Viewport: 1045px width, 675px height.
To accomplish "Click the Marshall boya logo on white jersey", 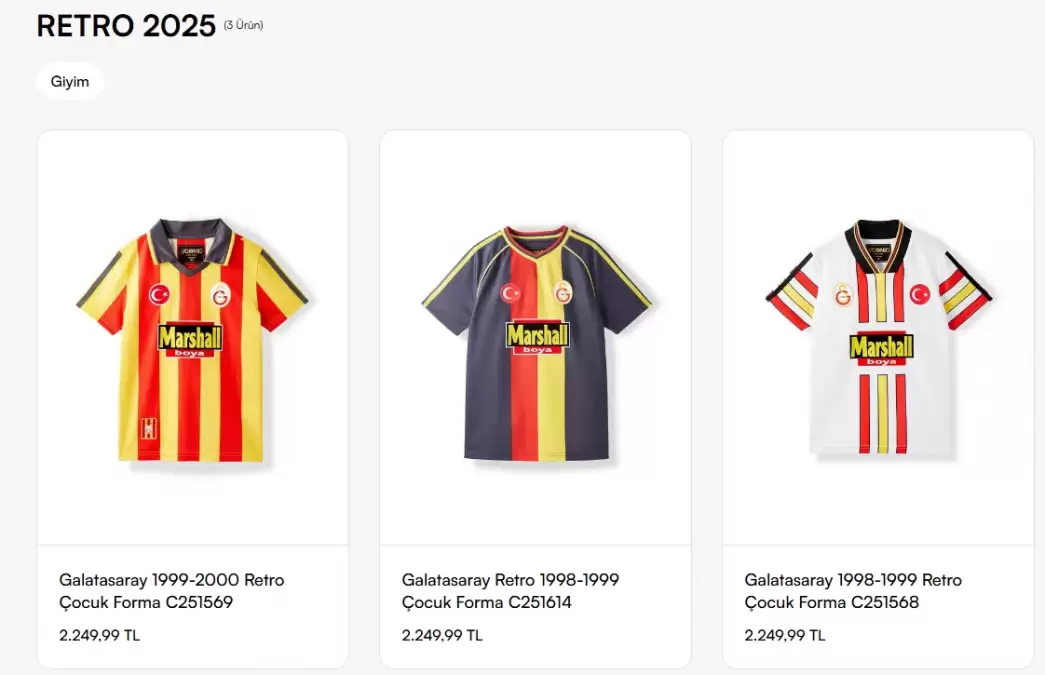I will click(881, 350).
